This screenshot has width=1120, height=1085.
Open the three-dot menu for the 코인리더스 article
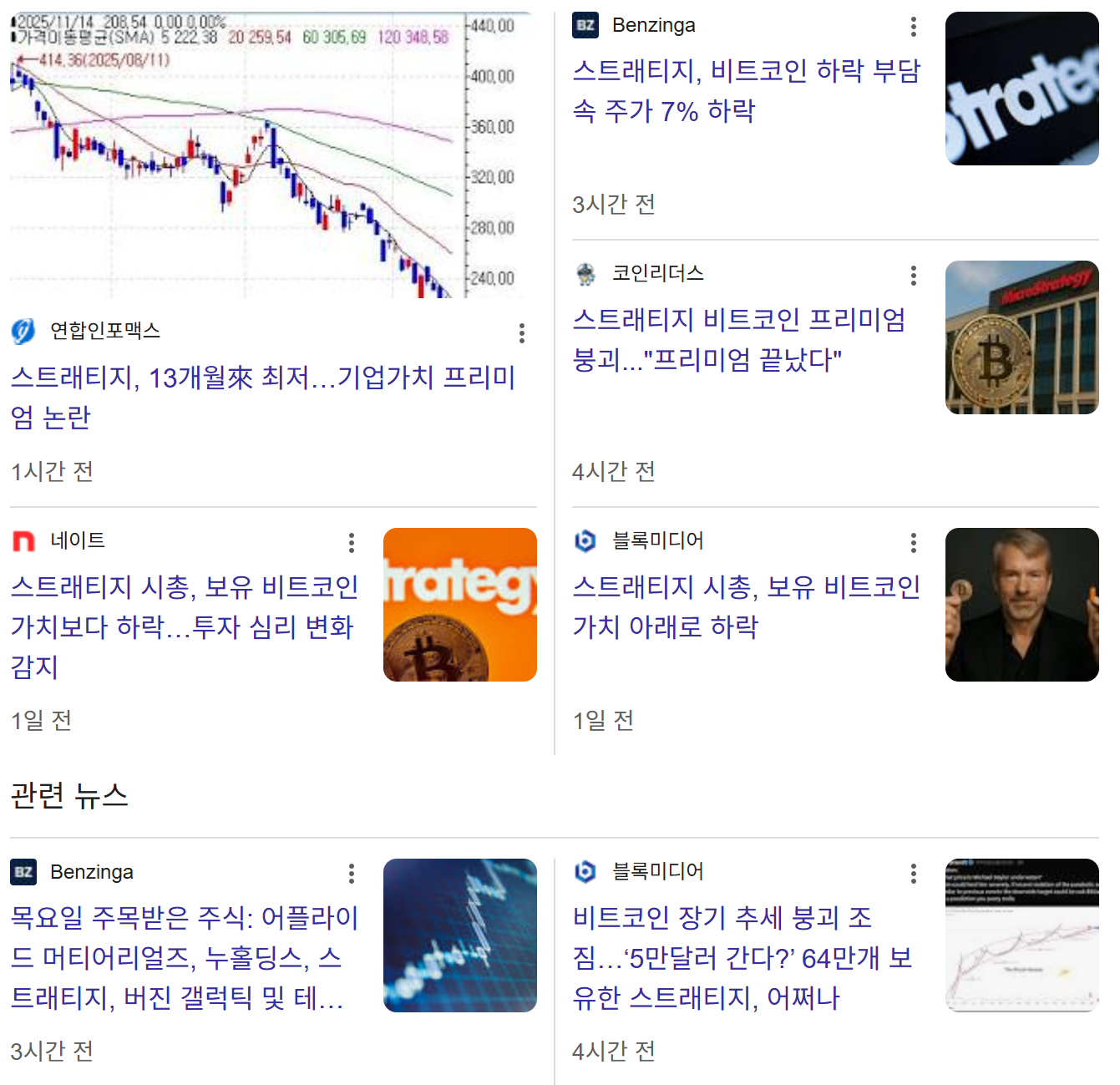914,276
